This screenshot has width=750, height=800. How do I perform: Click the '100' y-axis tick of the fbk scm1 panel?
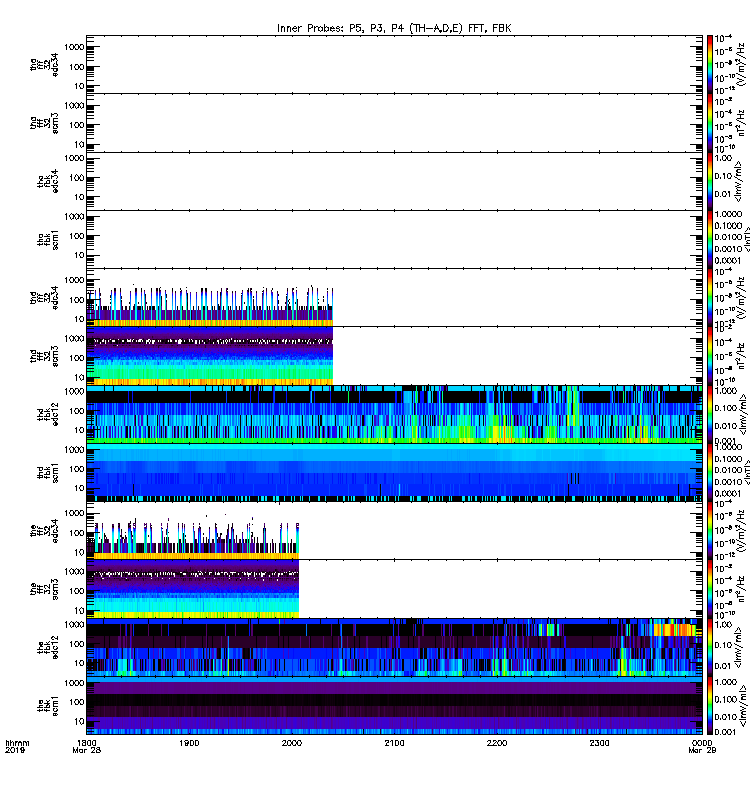(77, 702)
